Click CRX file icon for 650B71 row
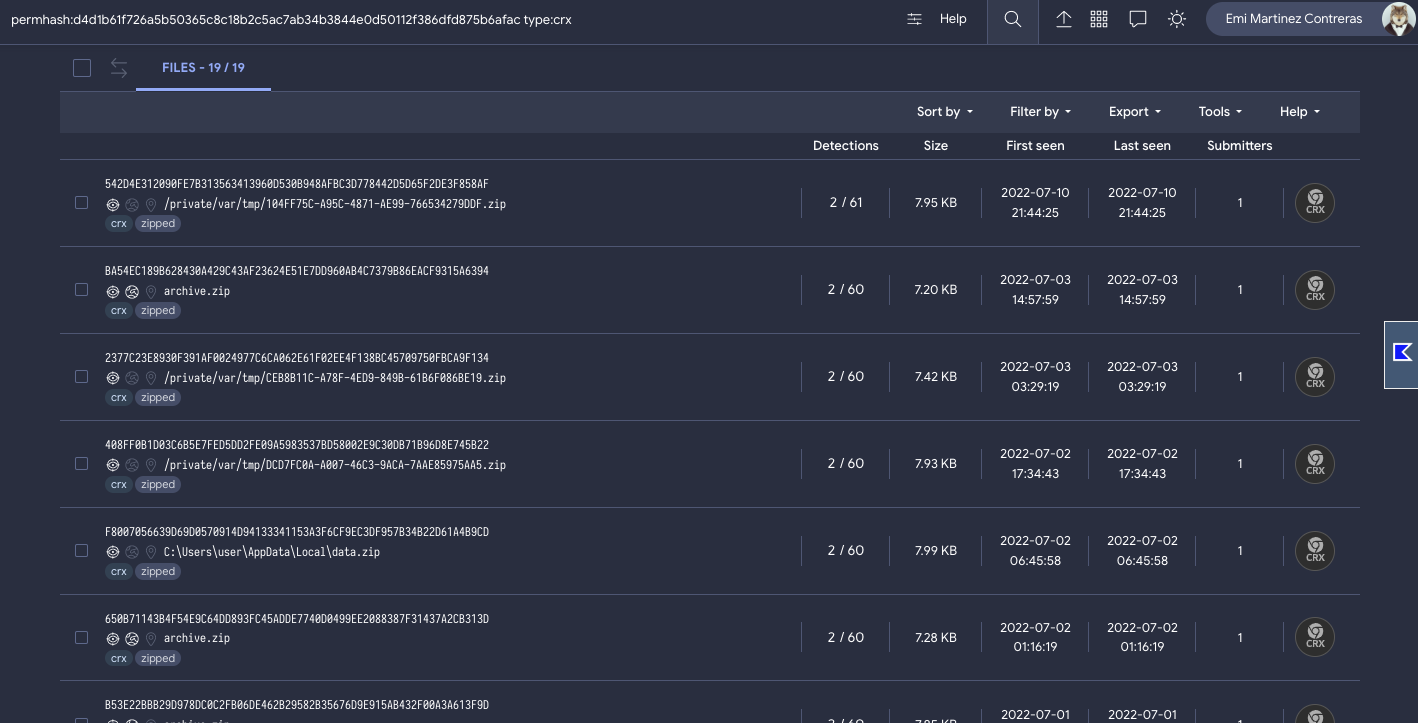Viewport: 1418px width, 723px height. click(x=1315, y=638)
